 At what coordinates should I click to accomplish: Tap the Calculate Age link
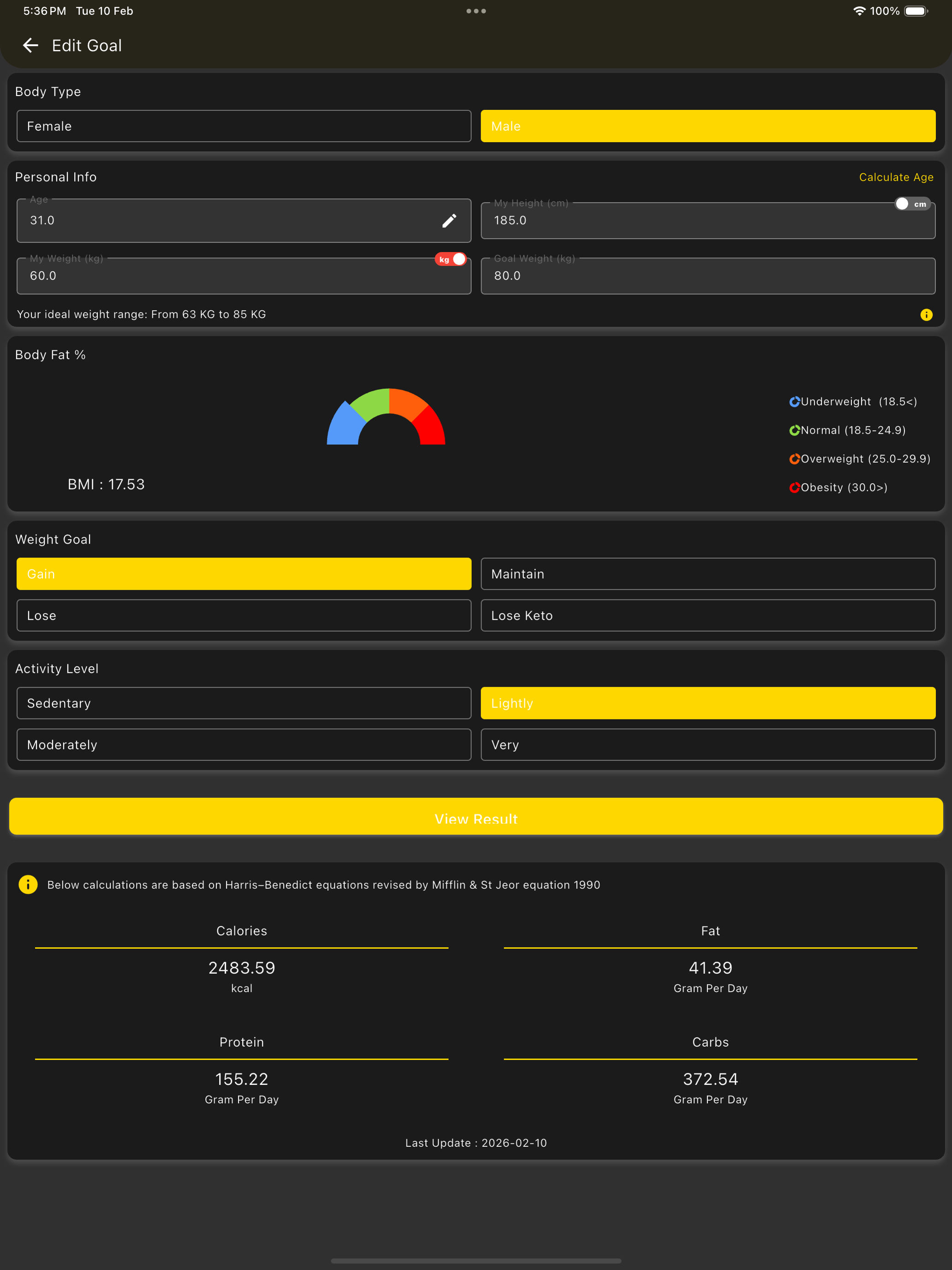click(x=896, y=177)
